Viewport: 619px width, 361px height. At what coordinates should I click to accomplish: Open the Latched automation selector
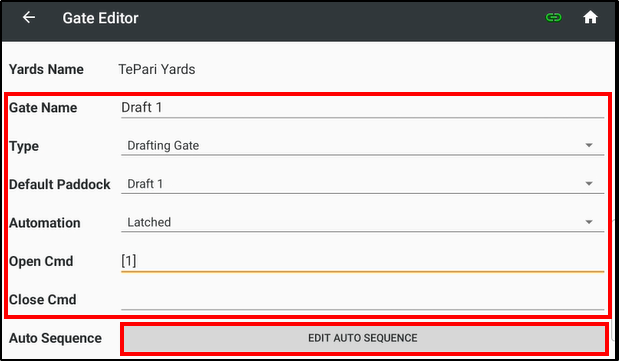tap(362, 222)
